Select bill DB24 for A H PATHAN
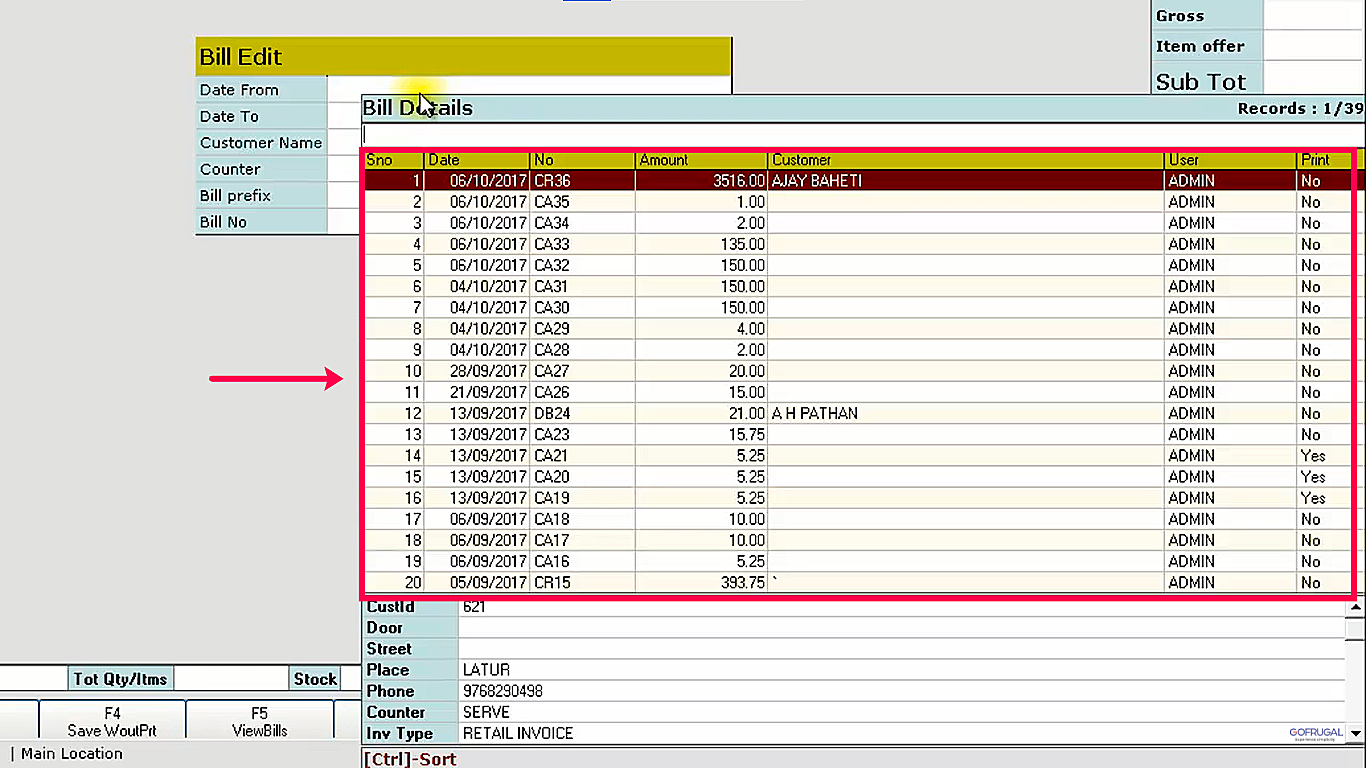The image size is (1366, 768). click(815, 413)
